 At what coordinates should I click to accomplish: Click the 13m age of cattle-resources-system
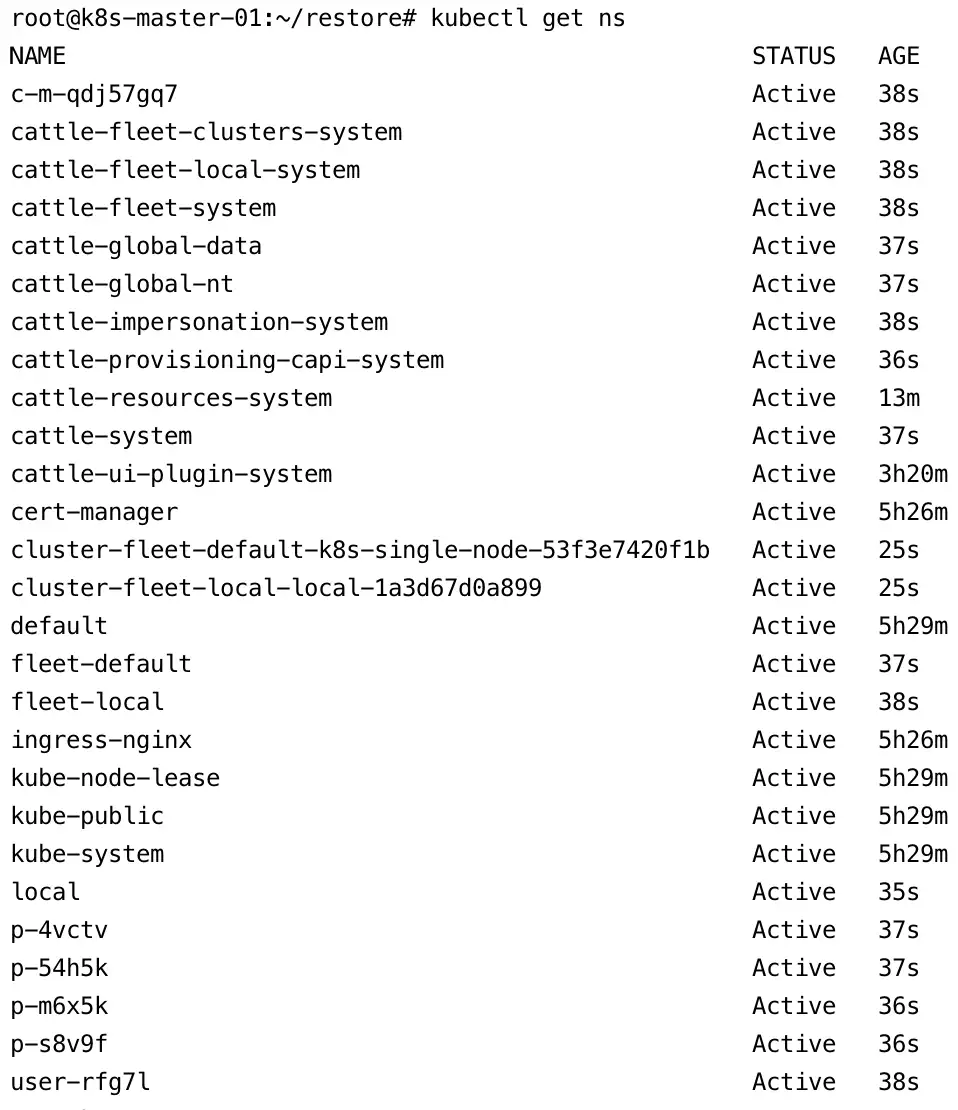[898, 398]
